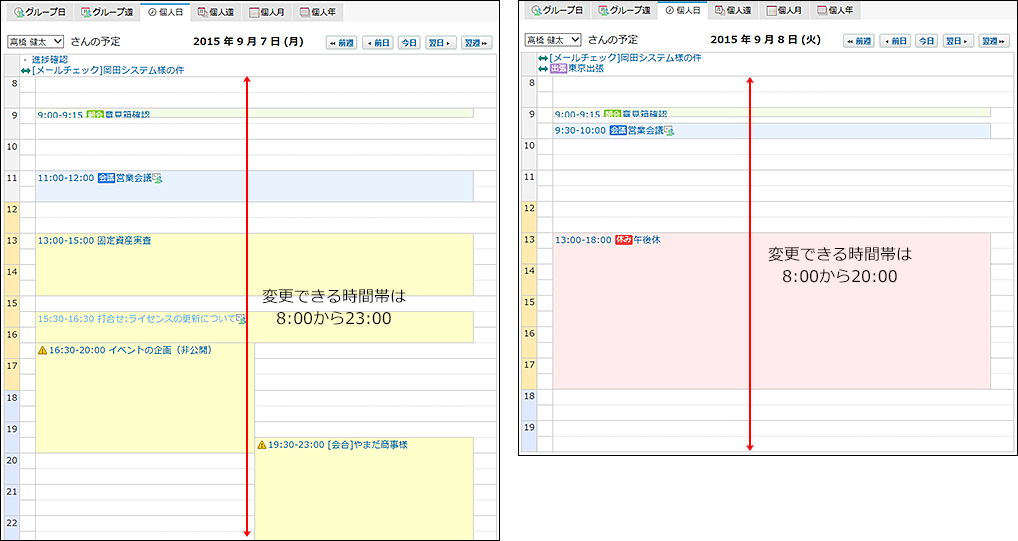Click 前日 button in Sept 7 calendar
This screenshot has width=1018, height=541.
pos(378,43)
